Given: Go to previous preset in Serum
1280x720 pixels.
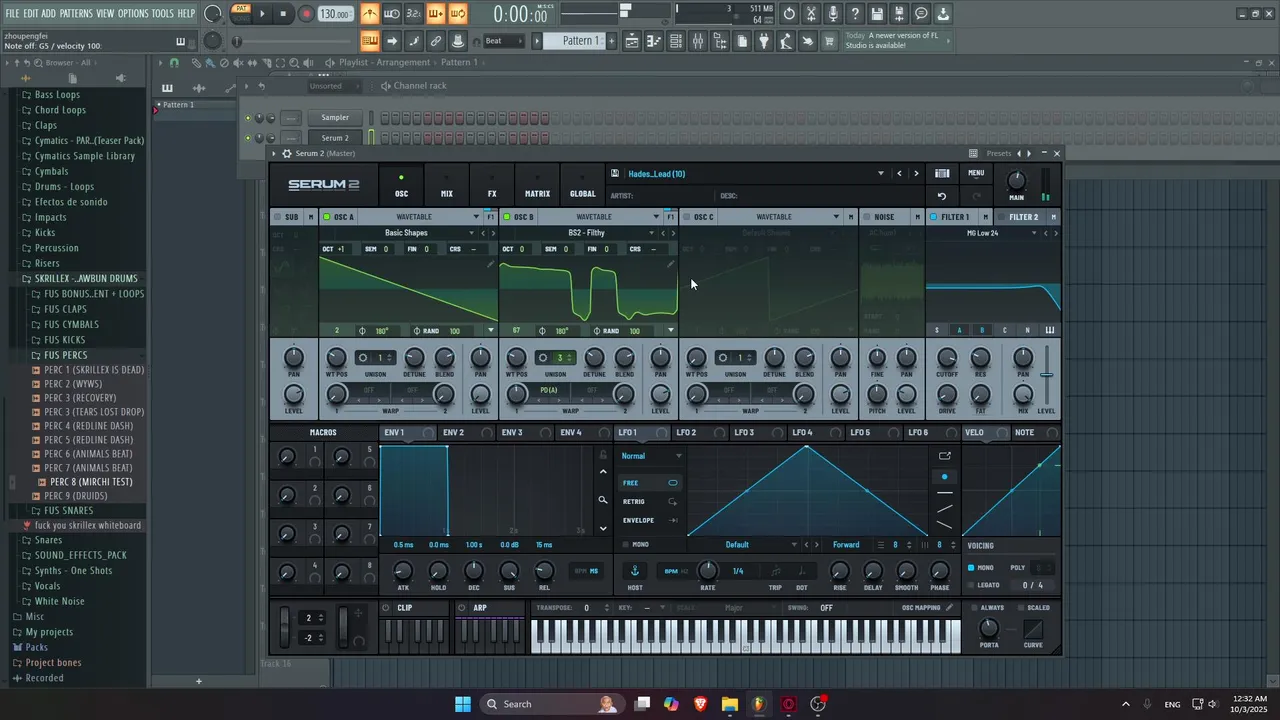Looking at the screenshot, I should (x=899, y=173).
